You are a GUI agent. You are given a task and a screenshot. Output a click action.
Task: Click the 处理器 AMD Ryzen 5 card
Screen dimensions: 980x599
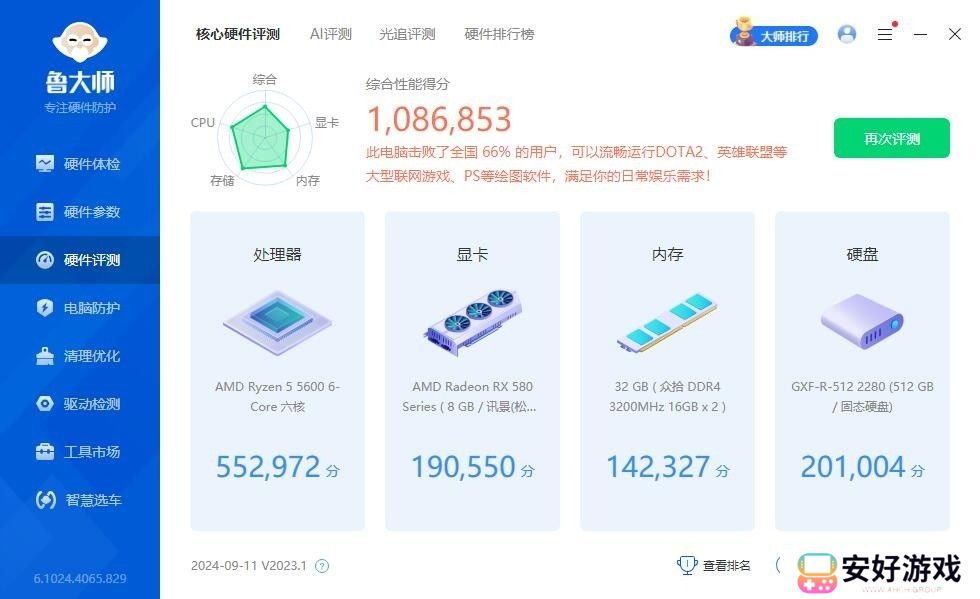tap(277, 370)
